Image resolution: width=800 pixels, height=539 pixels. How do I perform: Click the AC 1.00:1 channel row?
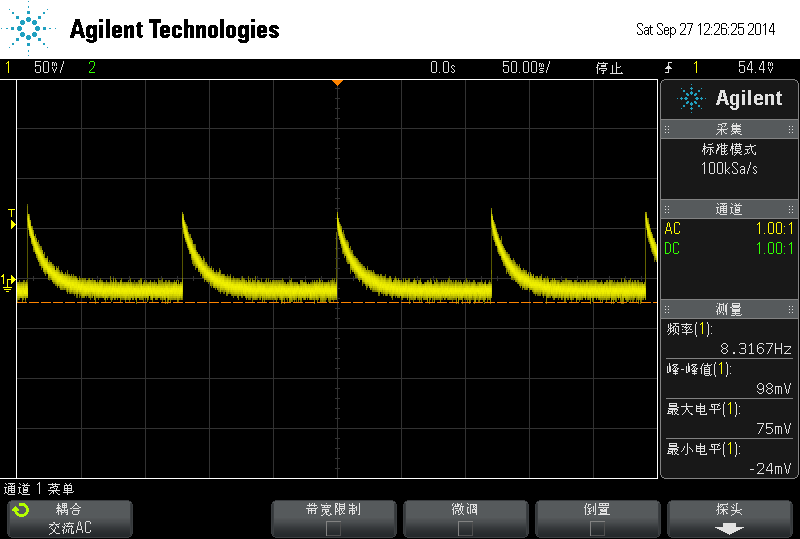click(x=729, y=228)
